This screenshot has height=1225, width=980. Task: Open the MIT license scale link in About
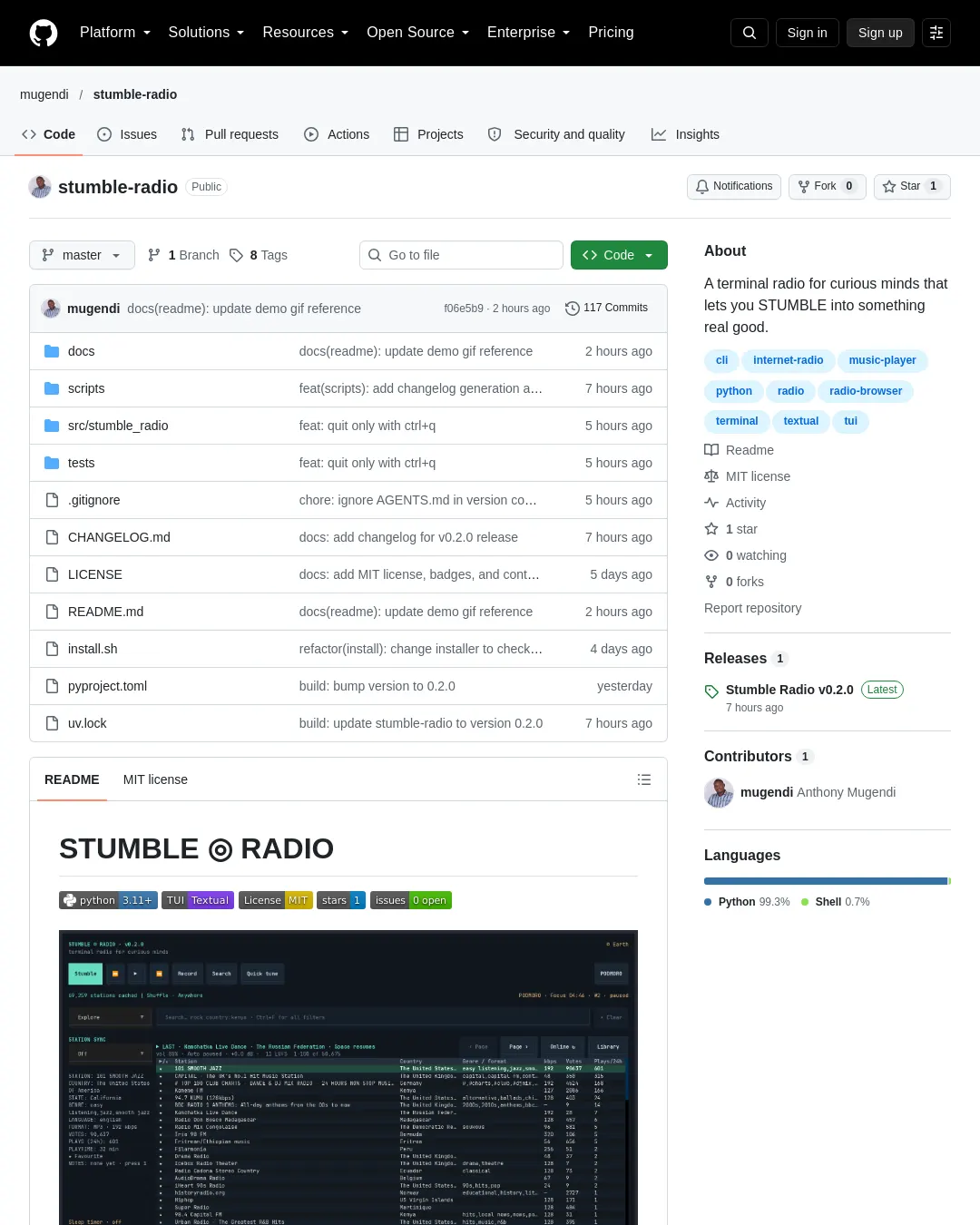tap(748, 476)
